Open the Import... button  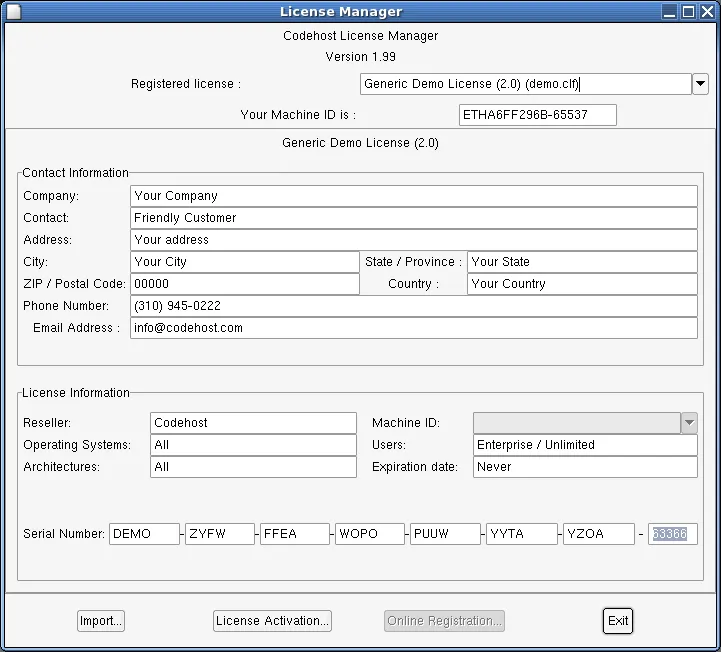click(x=101, y=621)
